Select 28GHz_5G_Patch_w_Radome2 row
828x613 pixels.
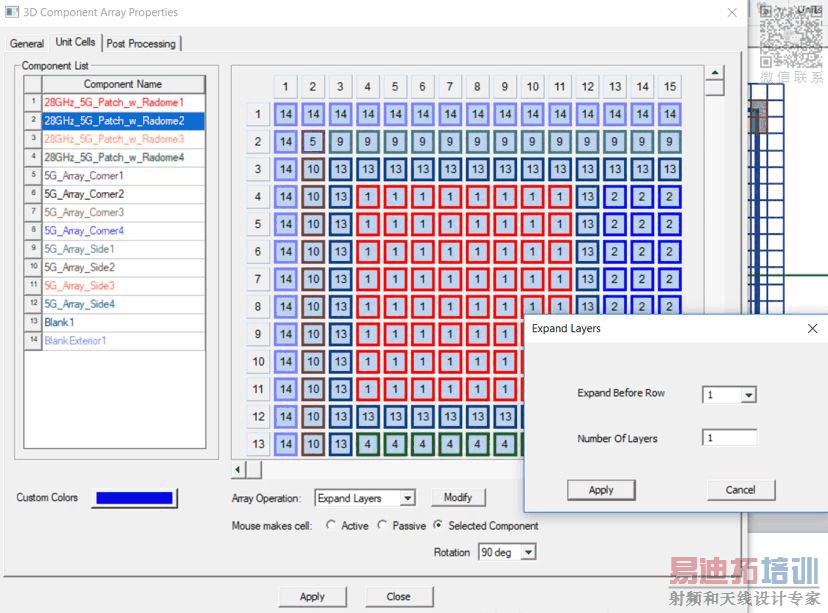(x=123, y=121)
